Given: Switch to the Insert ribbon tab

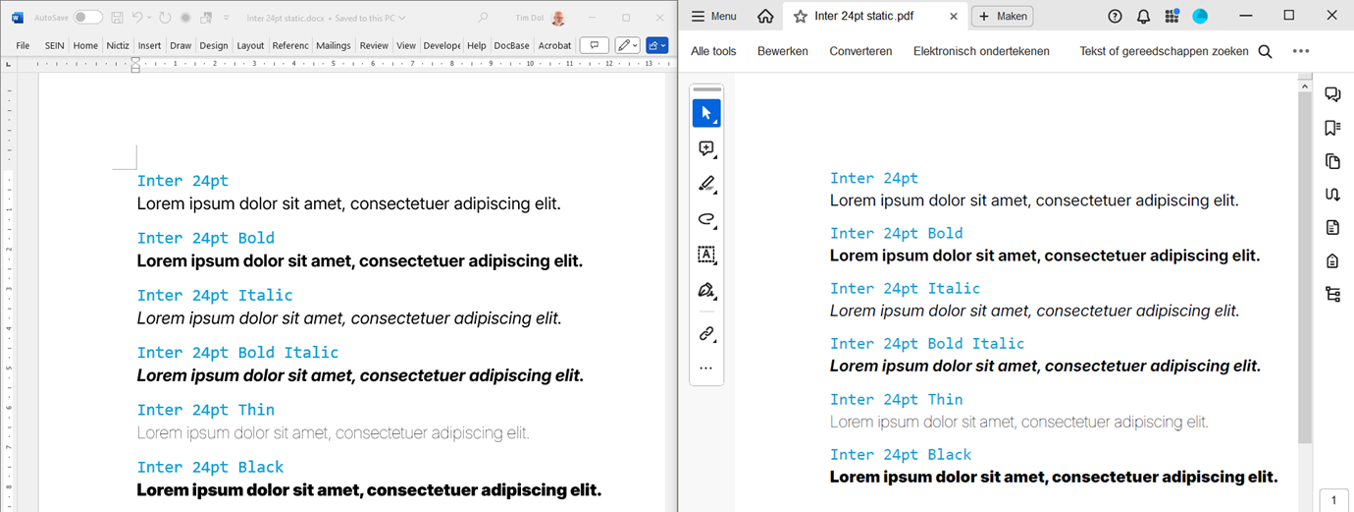Looking at the screenshot, I should coord(149,45).
